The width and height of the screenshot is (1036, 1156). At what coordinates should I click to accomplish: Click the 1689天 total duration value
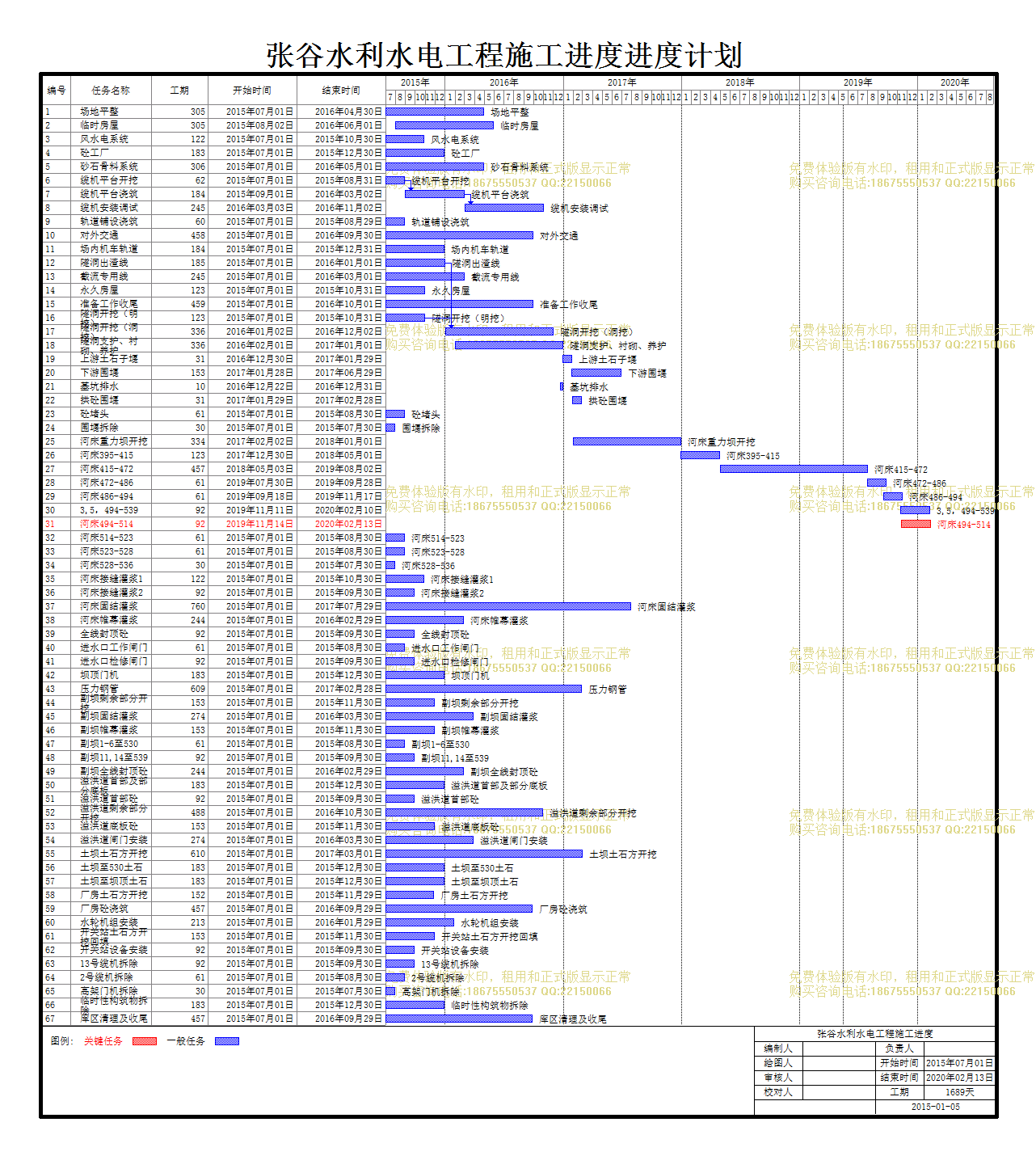(x=959, y=1092)
